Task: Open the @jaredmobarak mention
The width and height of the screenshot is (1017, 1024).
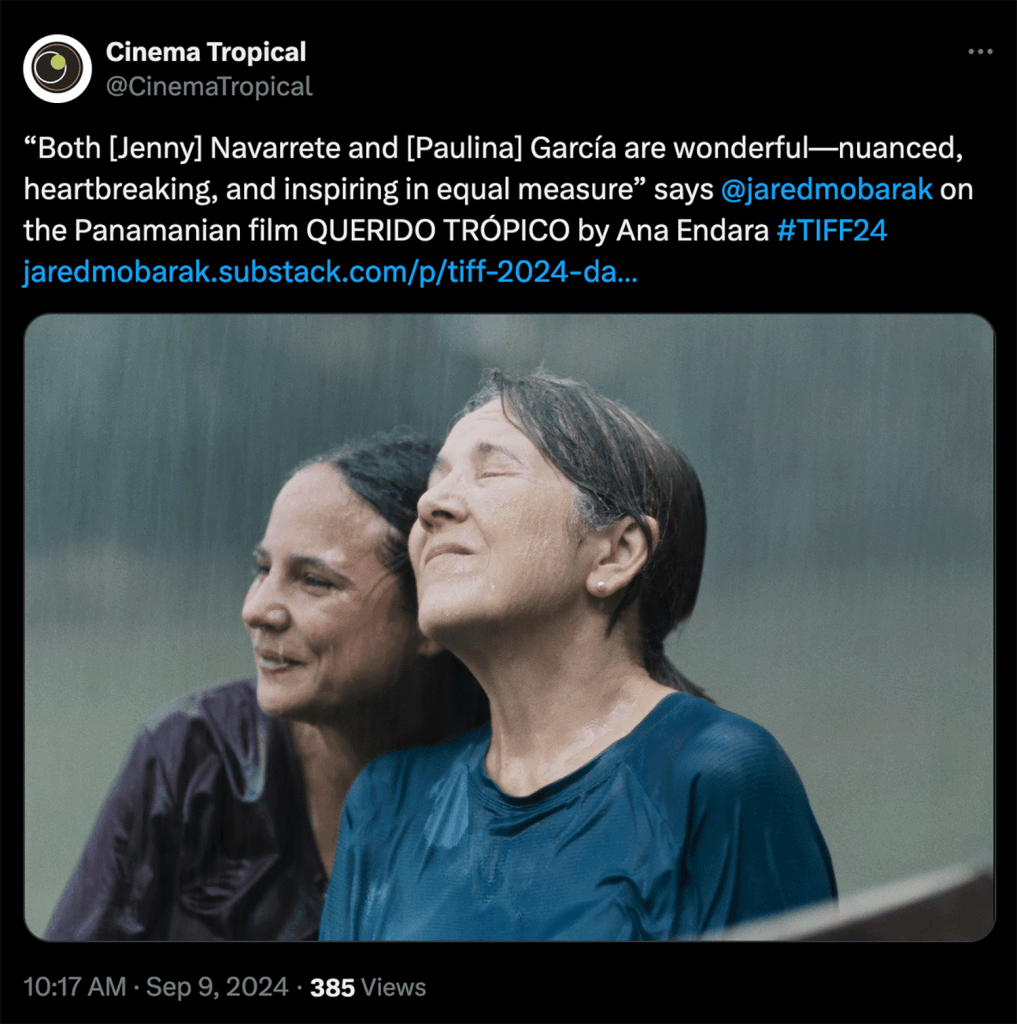Action: point(825,190)
